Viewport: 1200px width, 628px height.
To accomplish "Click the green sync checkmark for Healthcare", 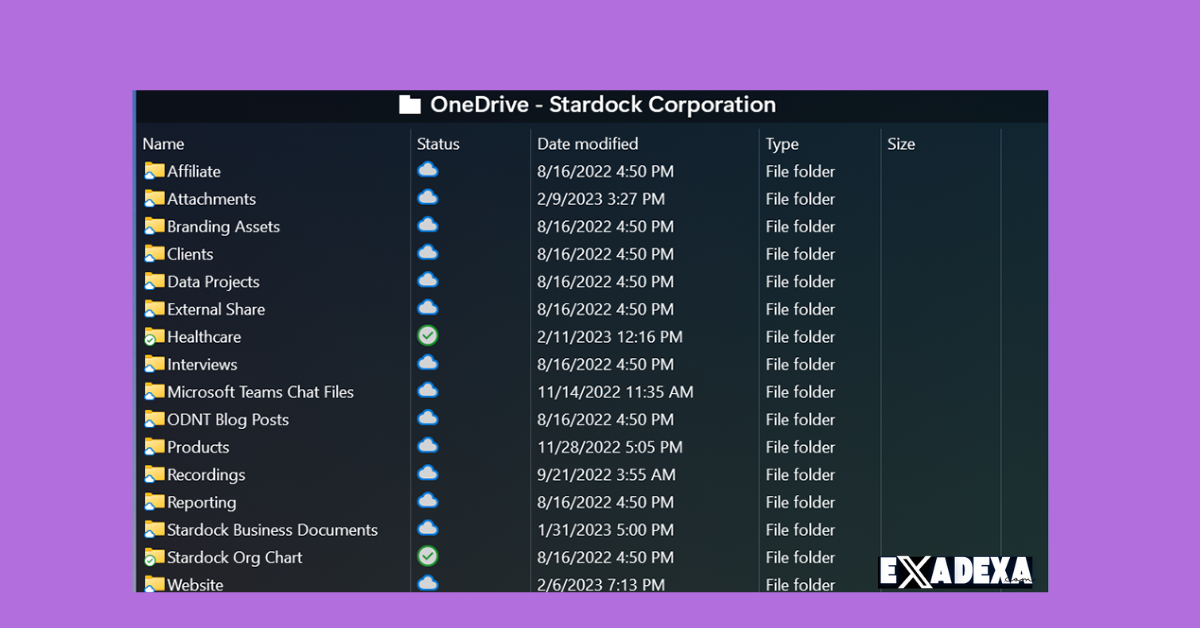I will coord(428,336).
